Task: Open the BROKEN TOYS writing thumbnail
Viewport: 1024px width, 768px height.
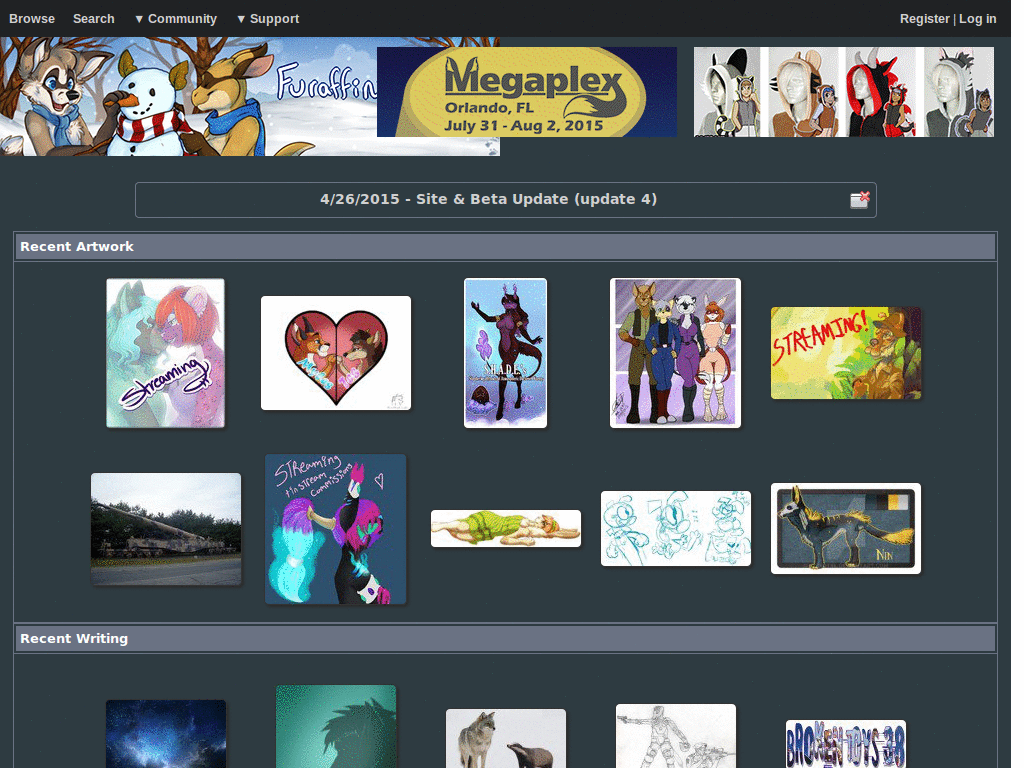Action: tap(845, 738)
